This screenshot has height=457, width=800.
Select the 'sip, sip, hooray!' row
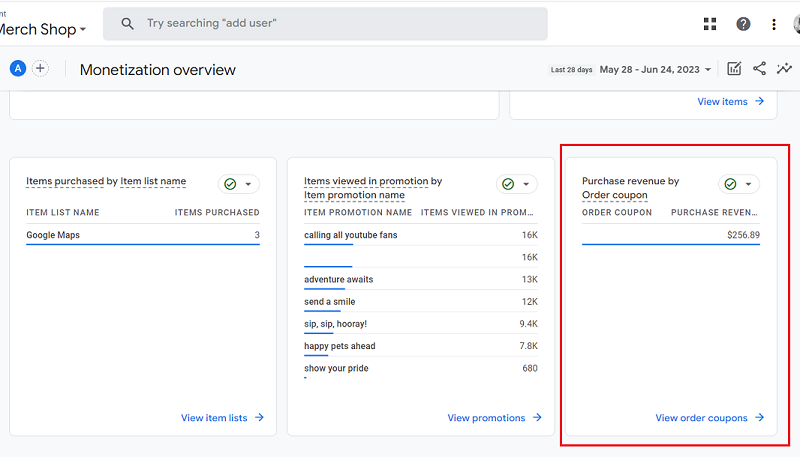[420, 324]
